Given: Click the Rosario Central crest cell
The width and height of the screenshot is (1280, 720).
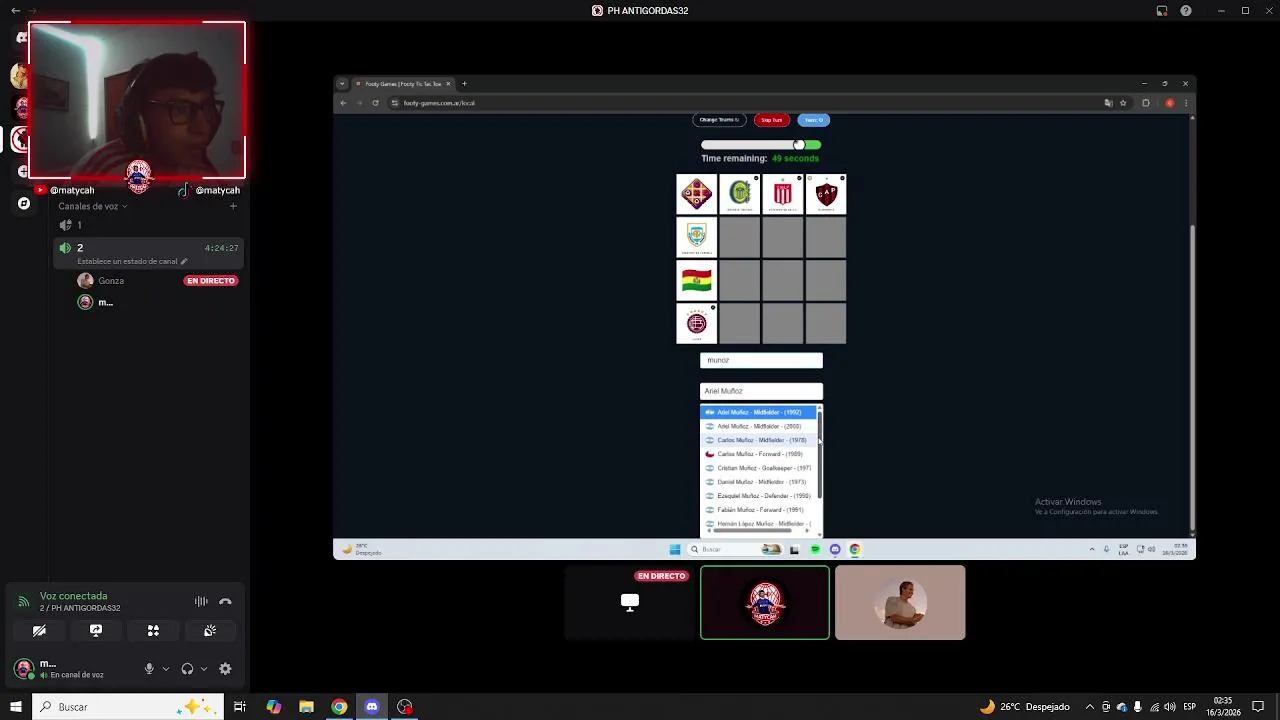Looking at the screenshot, I should click(x=740, y=194).
